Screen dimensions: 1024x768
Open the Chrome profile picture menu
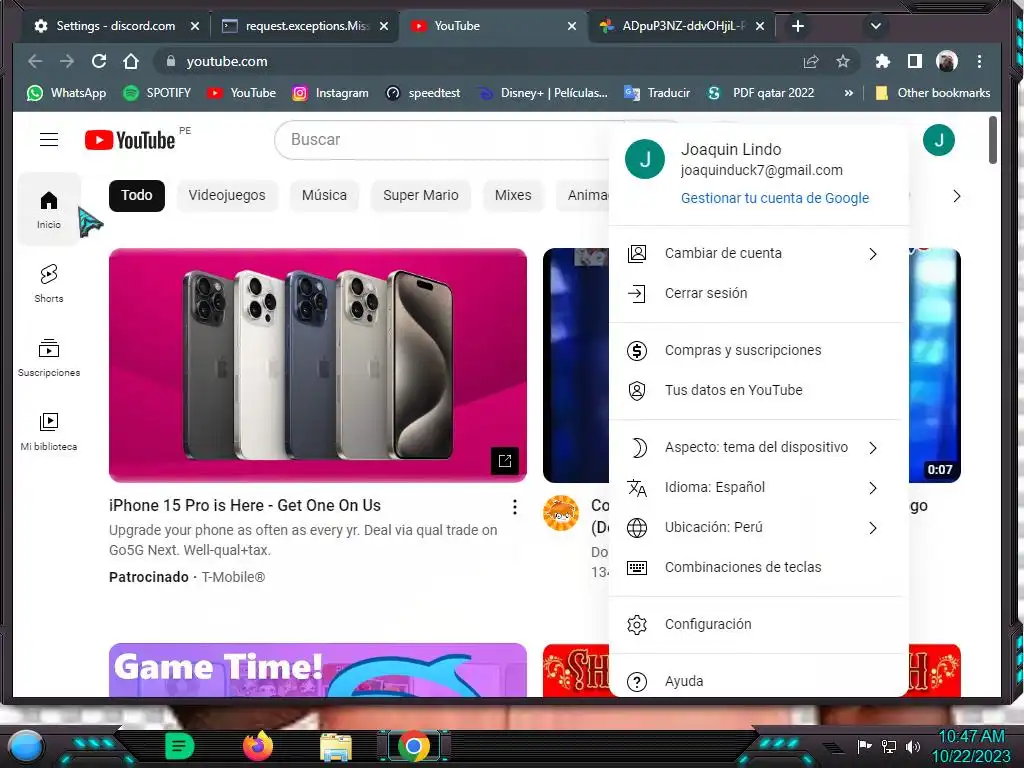(x=946, y=61)
